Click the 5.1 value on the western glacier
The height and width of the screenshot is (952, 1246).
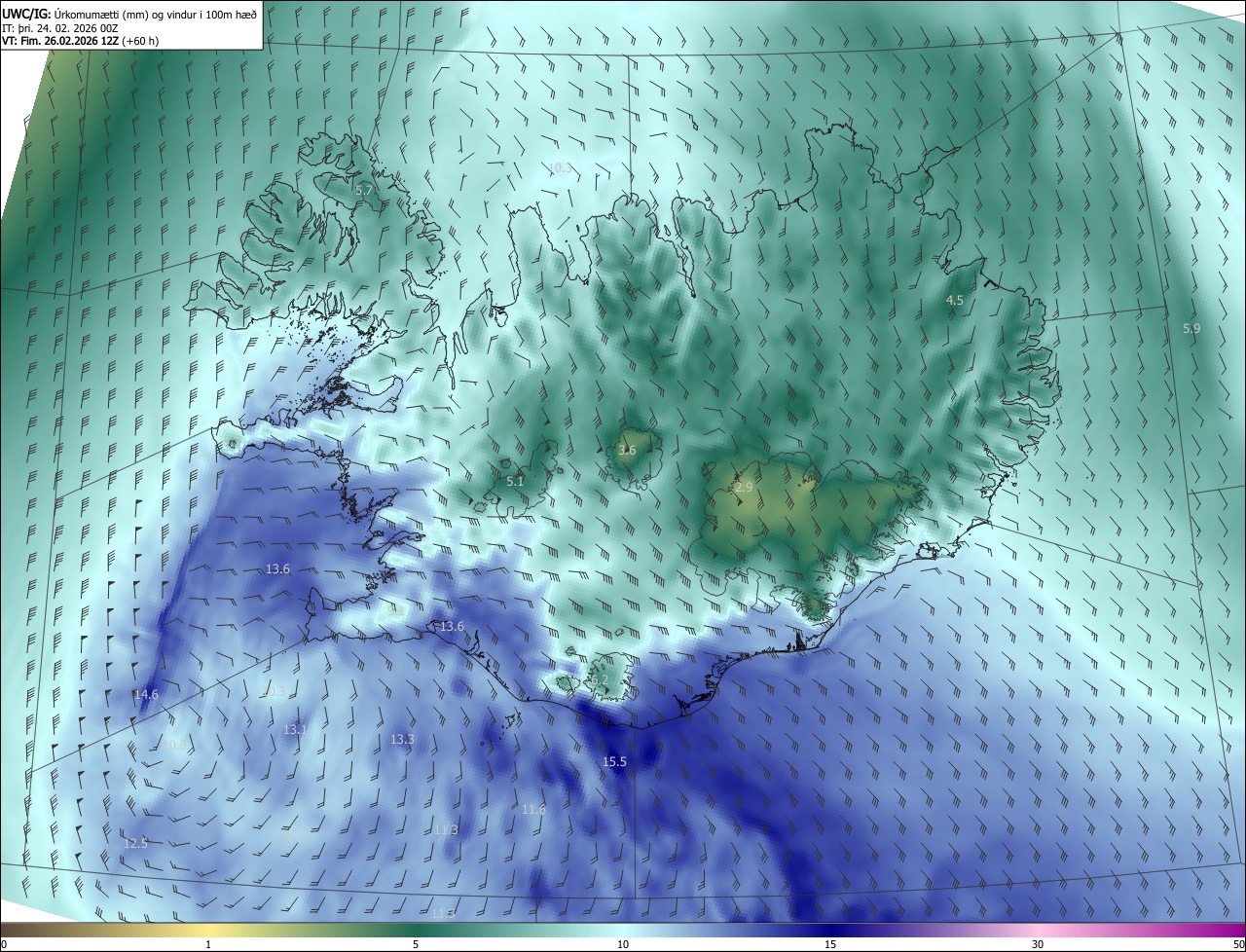click(515, 481)
